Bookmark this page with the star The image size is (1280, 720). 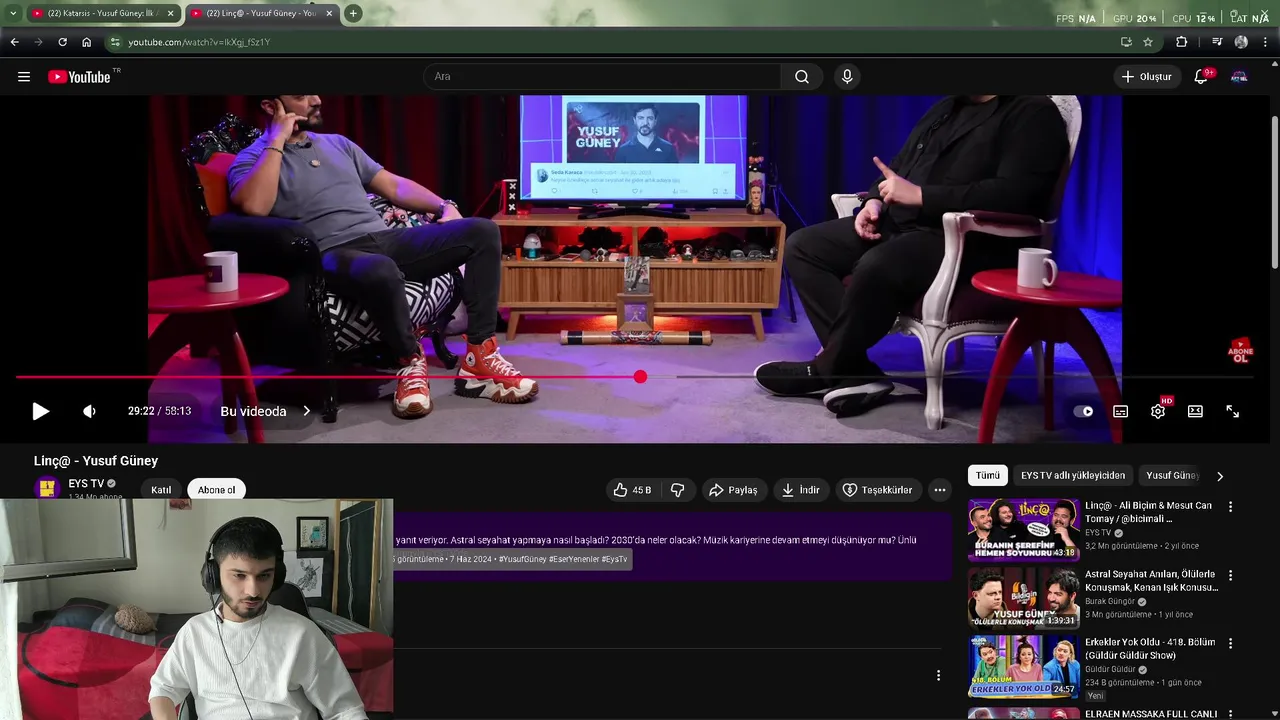pyautogui.click(x=1148, y=42)
